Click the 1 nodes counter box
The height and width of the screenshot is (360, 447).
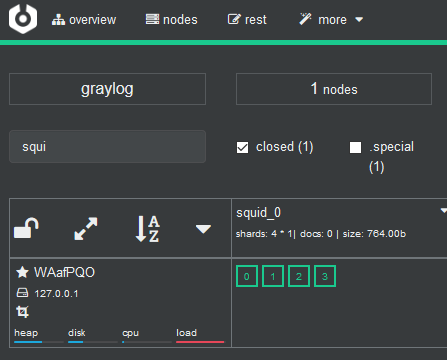(334, 89)
